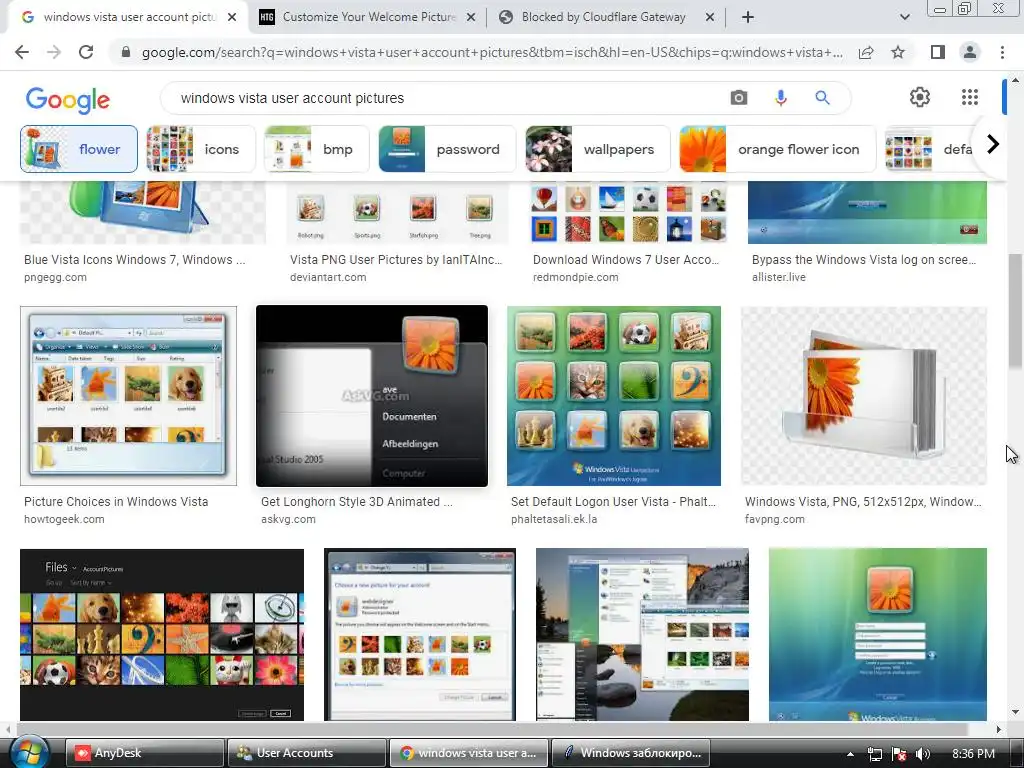Open the Windows заблокиро... taskbar item

pos(630,753)
